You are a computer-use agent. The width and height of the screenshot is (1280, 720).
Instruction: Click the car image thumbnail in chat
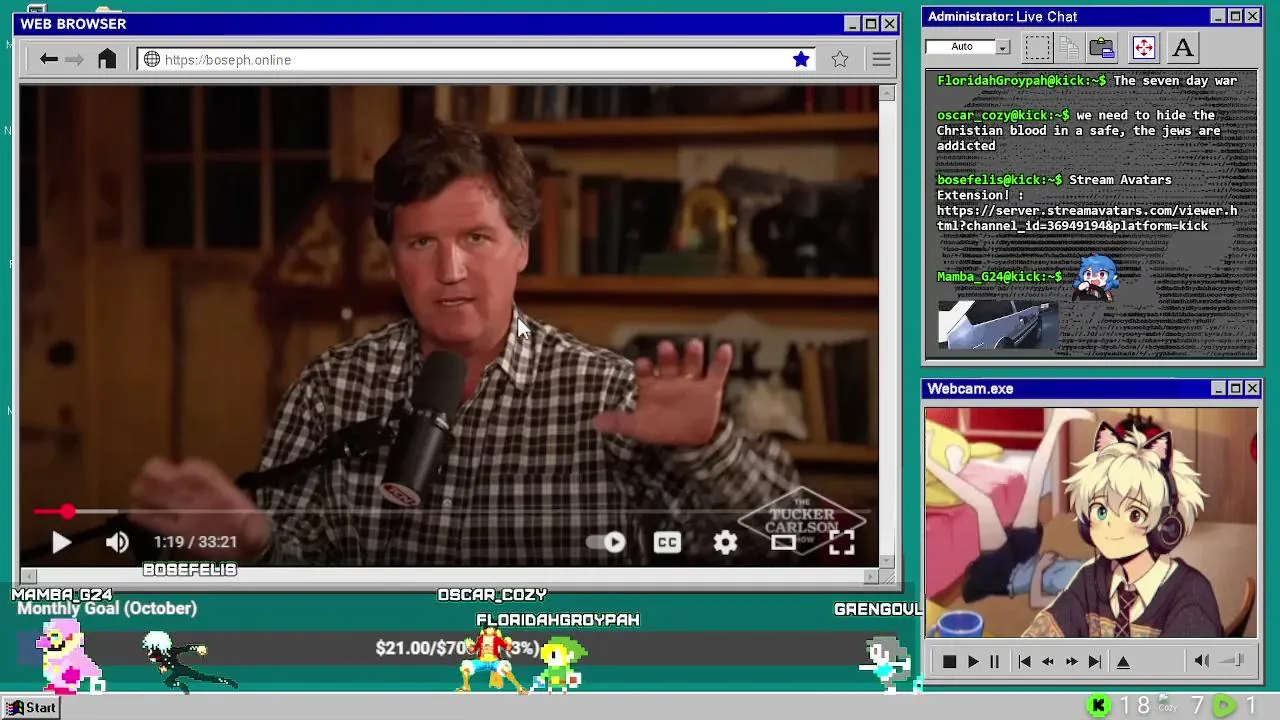(997, 325)
